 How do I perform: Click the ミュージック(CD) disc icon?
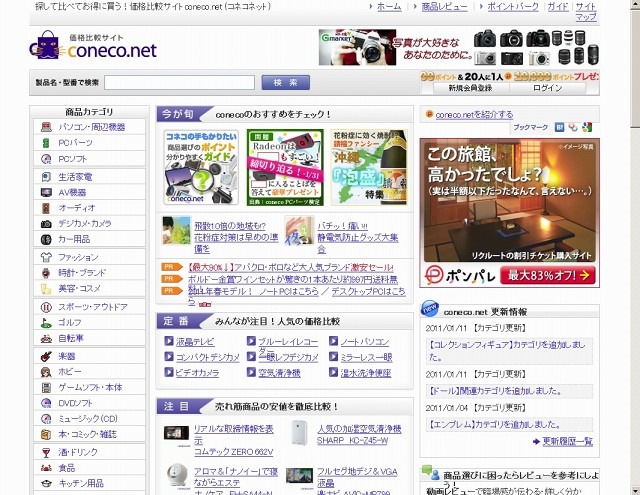point(46,419)
